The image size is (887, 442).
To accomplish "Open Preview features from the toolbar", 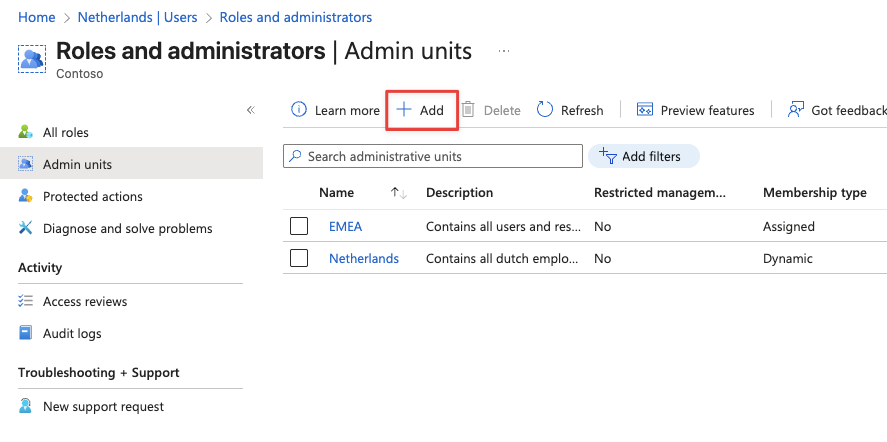I will [x=696, y=110].
